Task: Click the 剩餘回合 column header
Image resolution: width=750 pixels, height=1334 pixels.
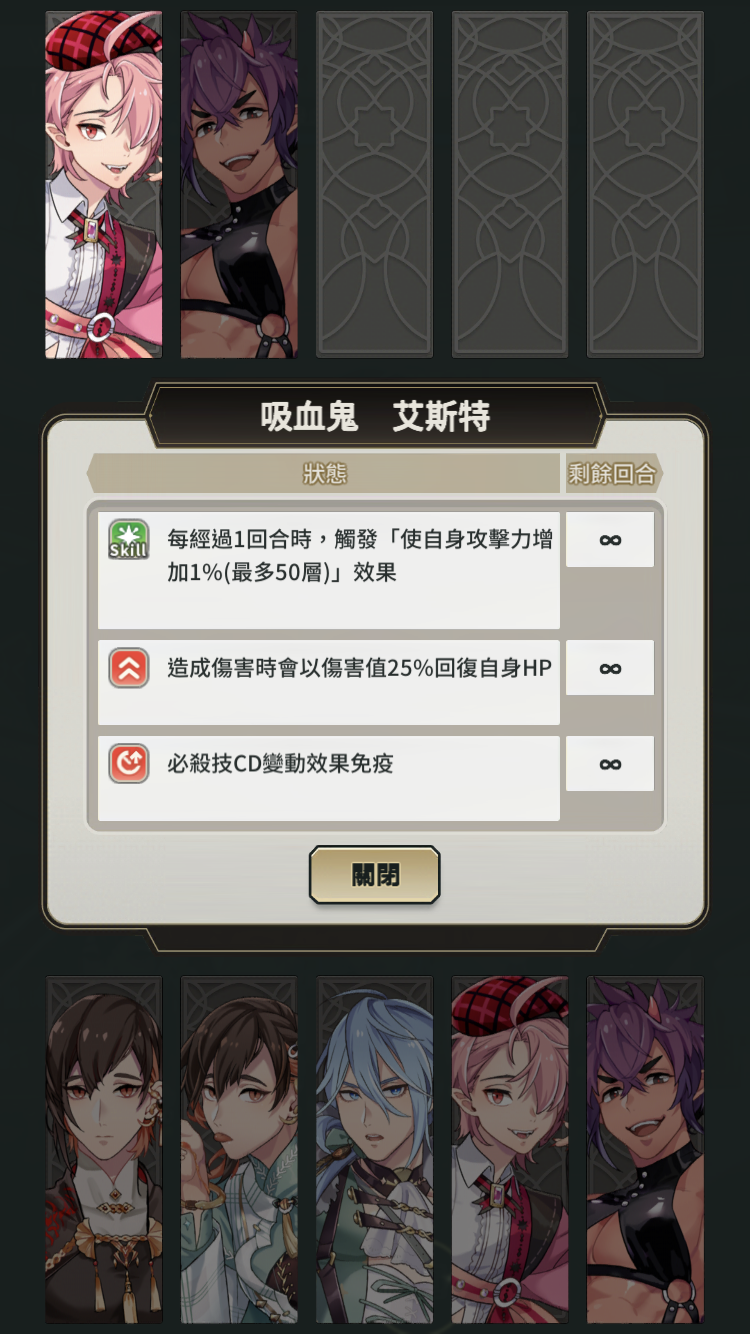Action: pos(612,473)
